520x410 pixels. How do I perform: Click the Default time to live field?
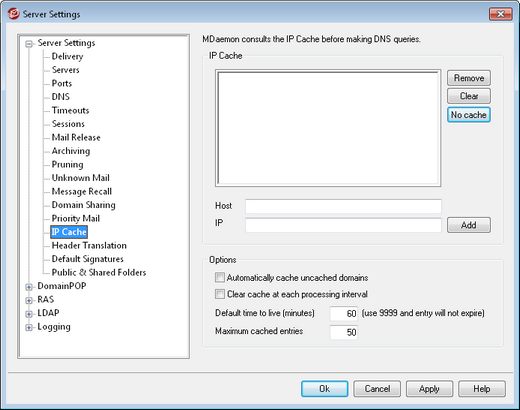[344, 313]
